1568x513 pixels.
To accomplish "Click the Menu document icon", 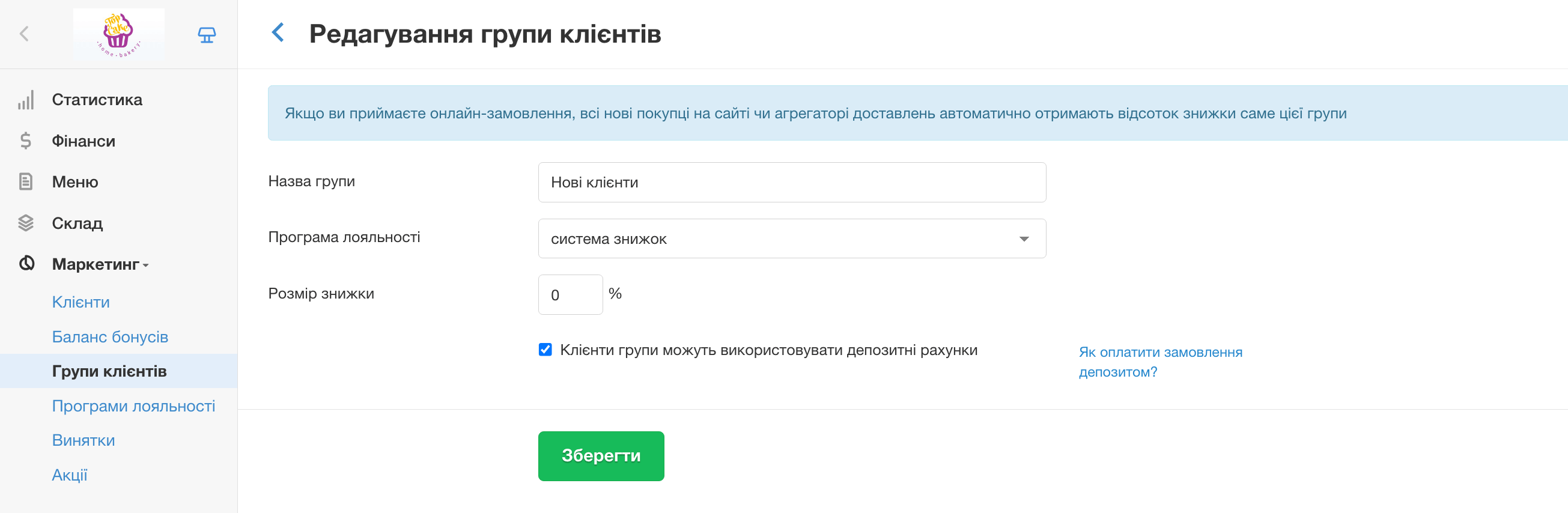I will 26,182.
